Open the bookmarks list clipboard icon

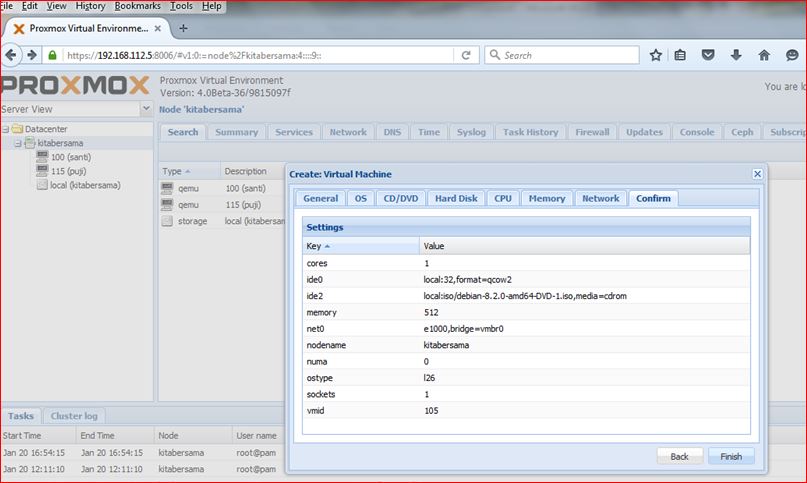coord(680,55)
